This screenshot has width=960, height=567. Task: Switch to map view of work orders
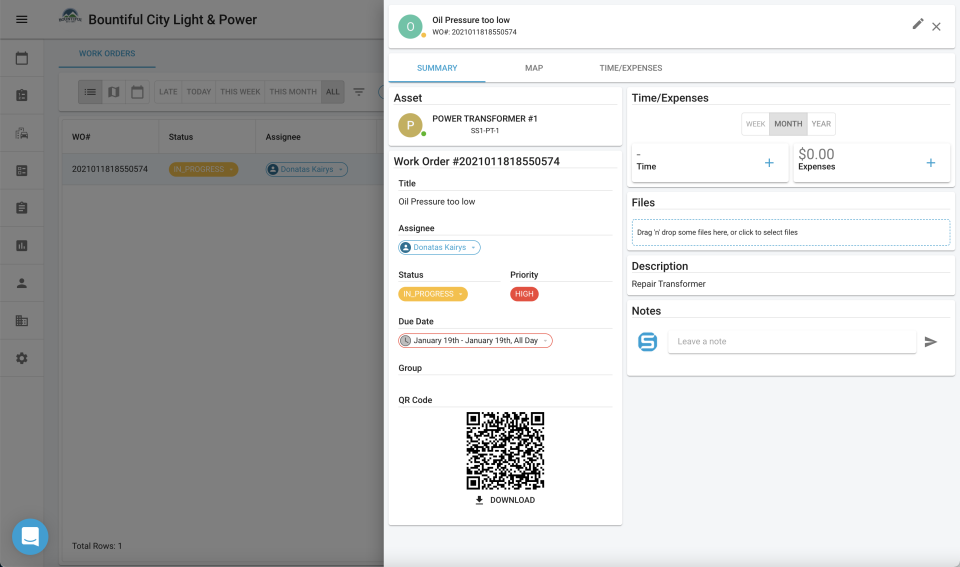114,92
